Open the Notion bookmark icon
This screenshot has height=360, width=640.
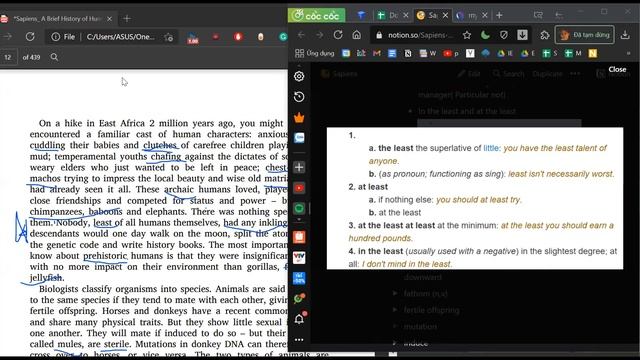tap(408, 53)
